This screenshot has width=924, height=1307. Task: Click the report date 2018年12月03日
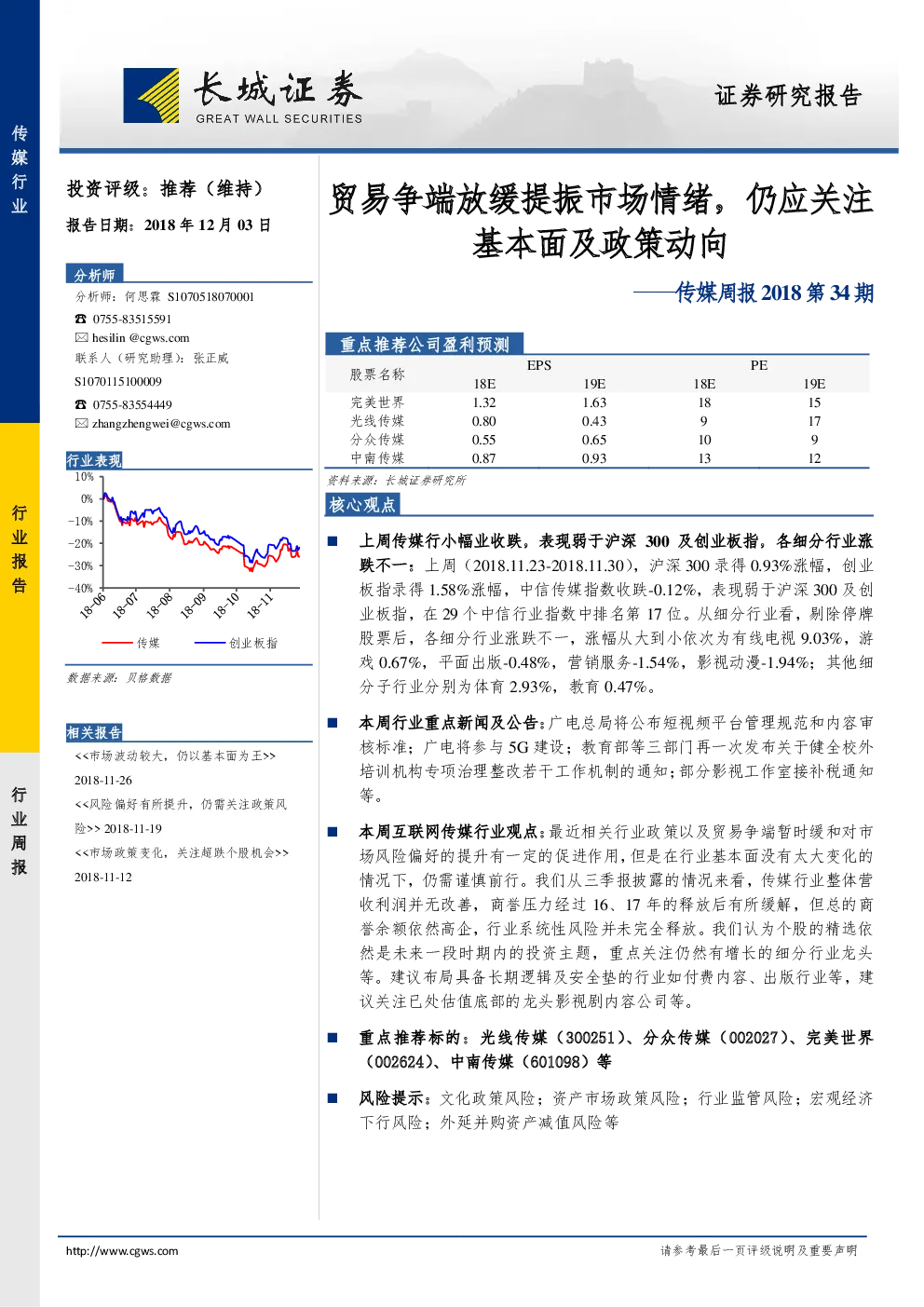pyautogui.click(x=207, y=225)
